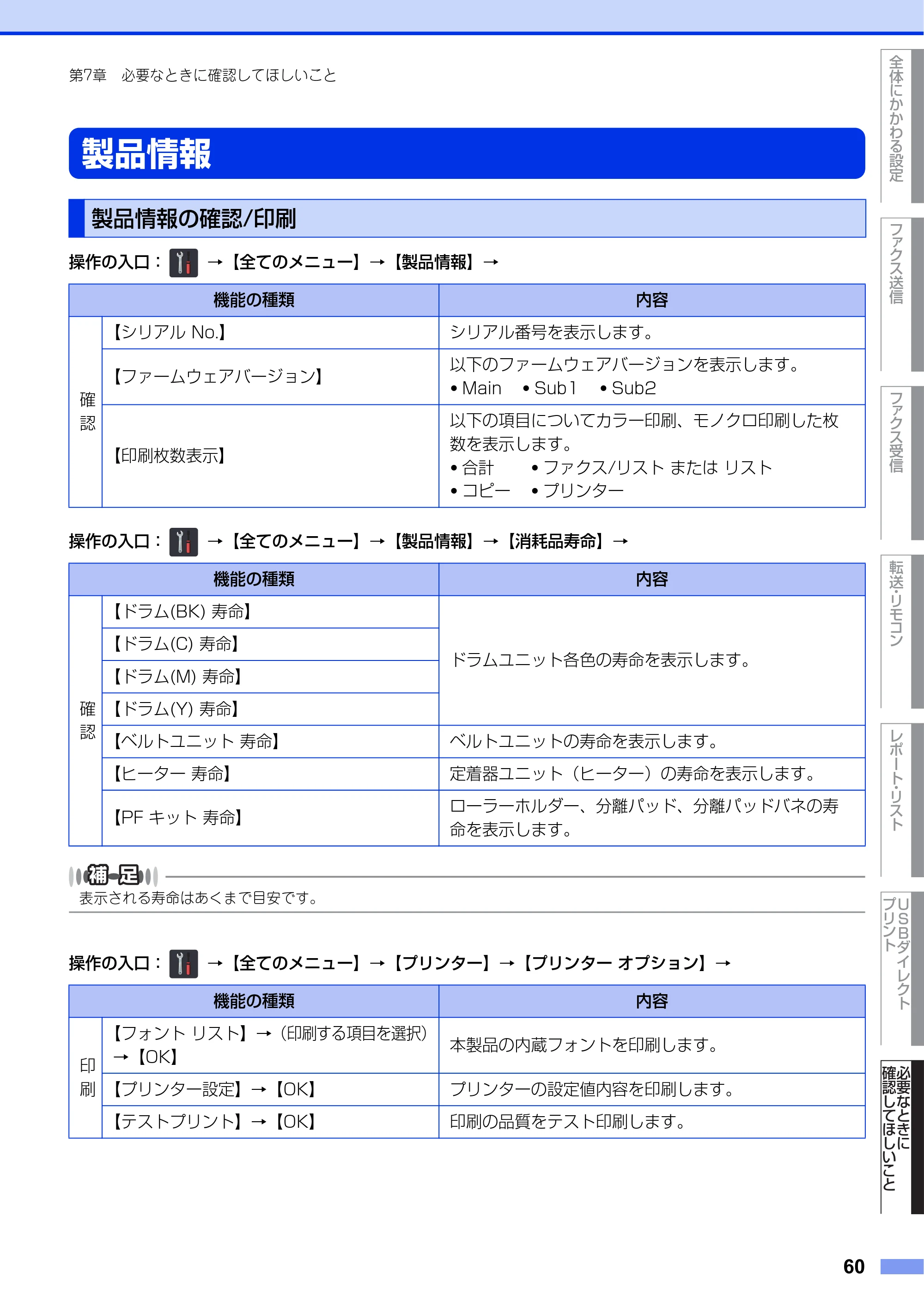
Task: Select the 必要なときに確認してほしいこと side tab
Action: coord(901,1137)
